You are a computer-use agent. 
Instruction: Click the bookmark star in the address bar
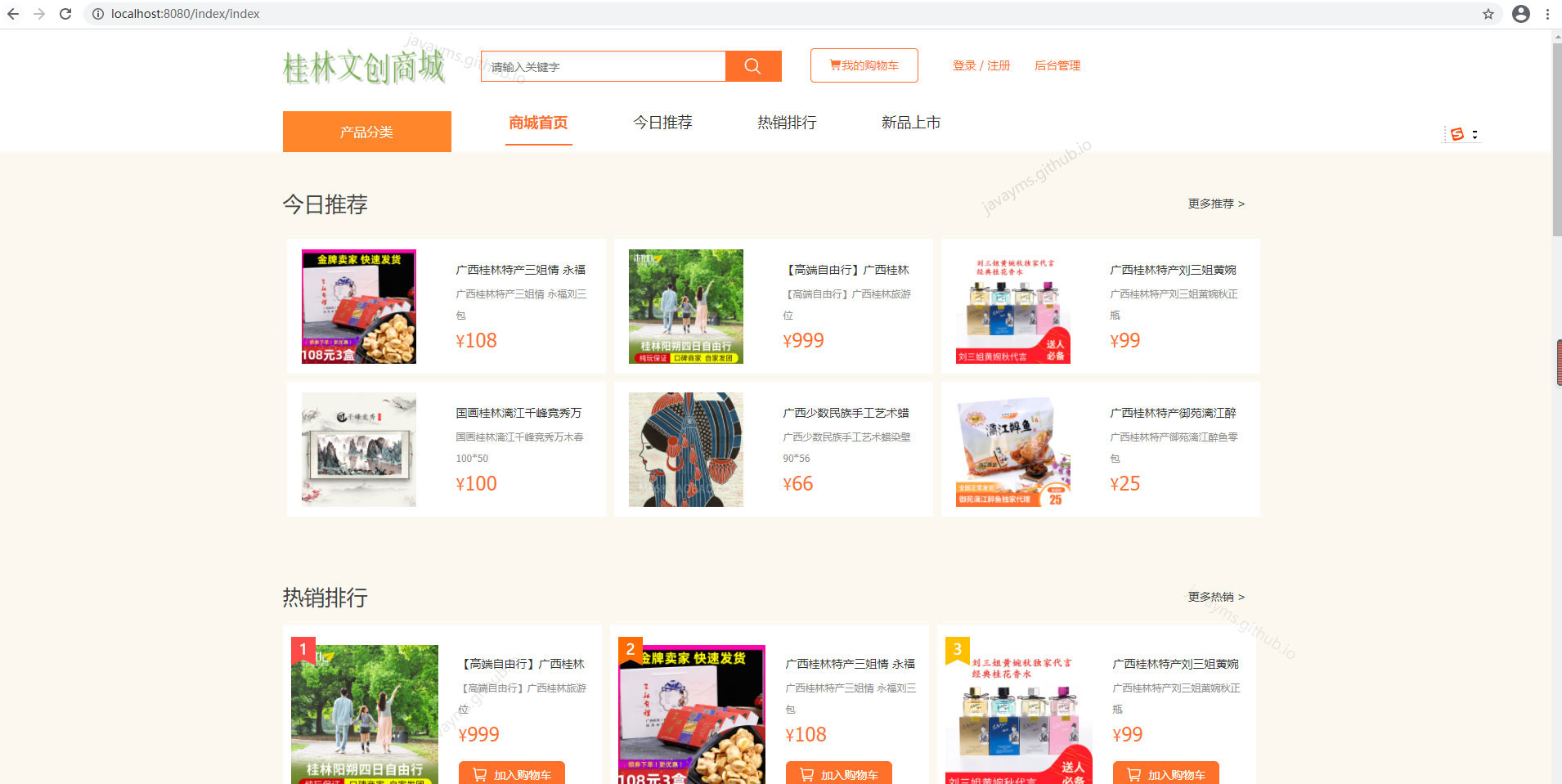point(1490,13)
